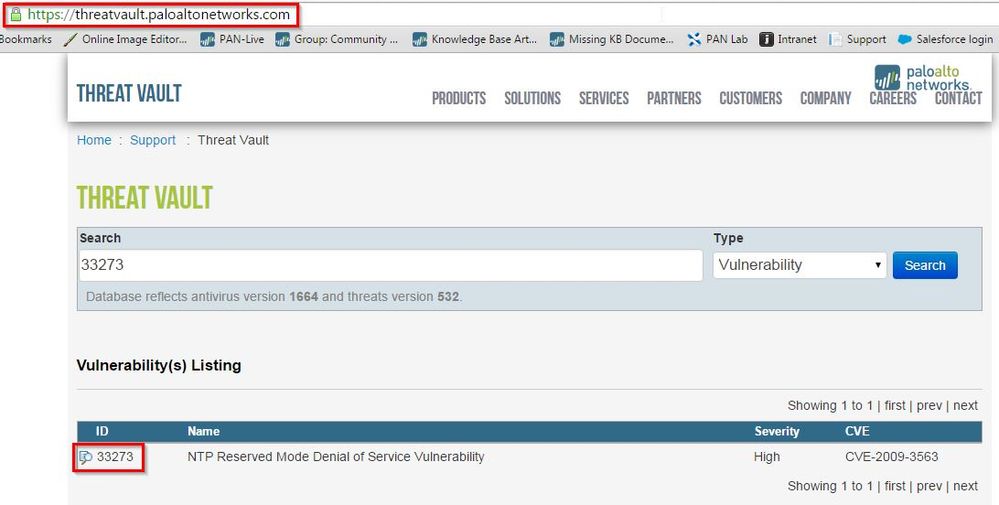Go to the Support breadcrumb link
Image resolution: width=999 pixels, height=505 pixels.
pos(153,140)
